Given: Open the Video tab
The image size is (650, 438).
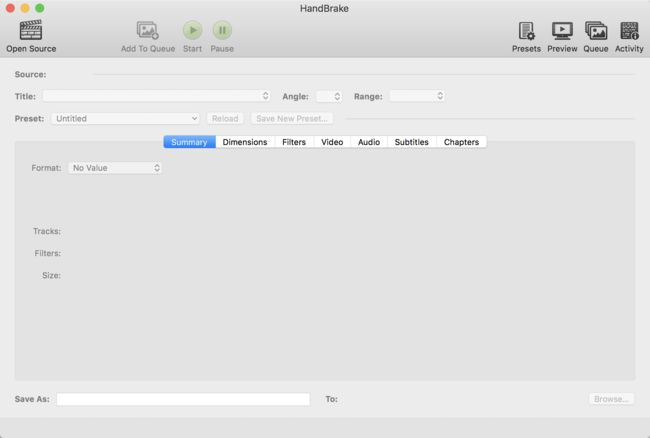Looking at the screenshot, I should point(332,142).
